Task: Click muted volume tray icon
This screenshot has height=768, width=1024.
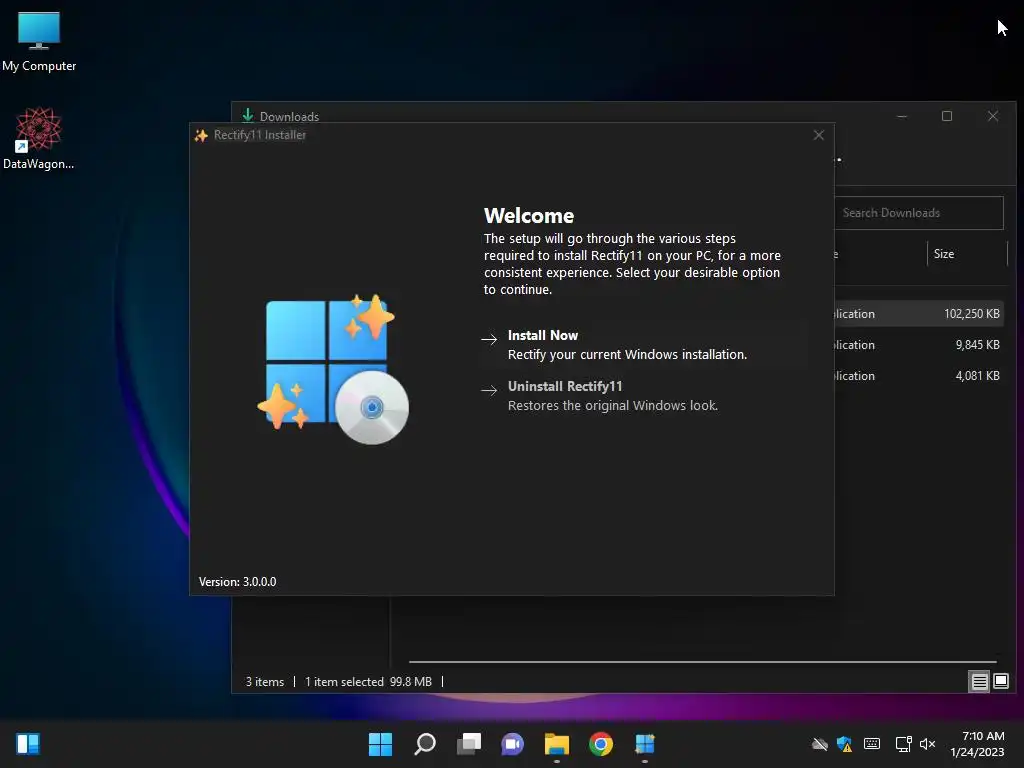Action: pyautogui.click(x=927, y=744)
